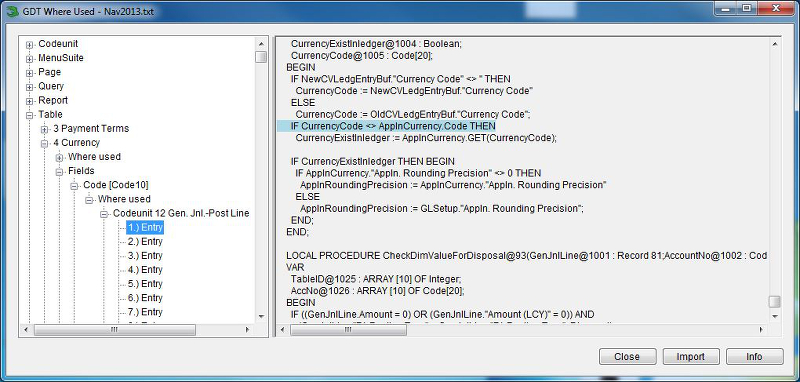Select Code [Code10] field in tree
800x382 pixels.
(x=116, y=185)
